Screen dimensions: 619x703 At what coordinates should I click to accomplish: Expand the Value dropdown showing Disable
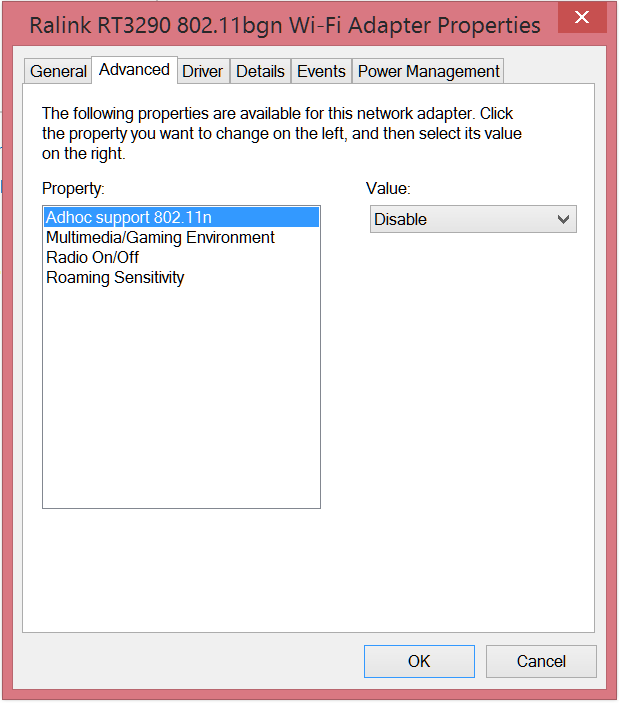tap(473, 219)
